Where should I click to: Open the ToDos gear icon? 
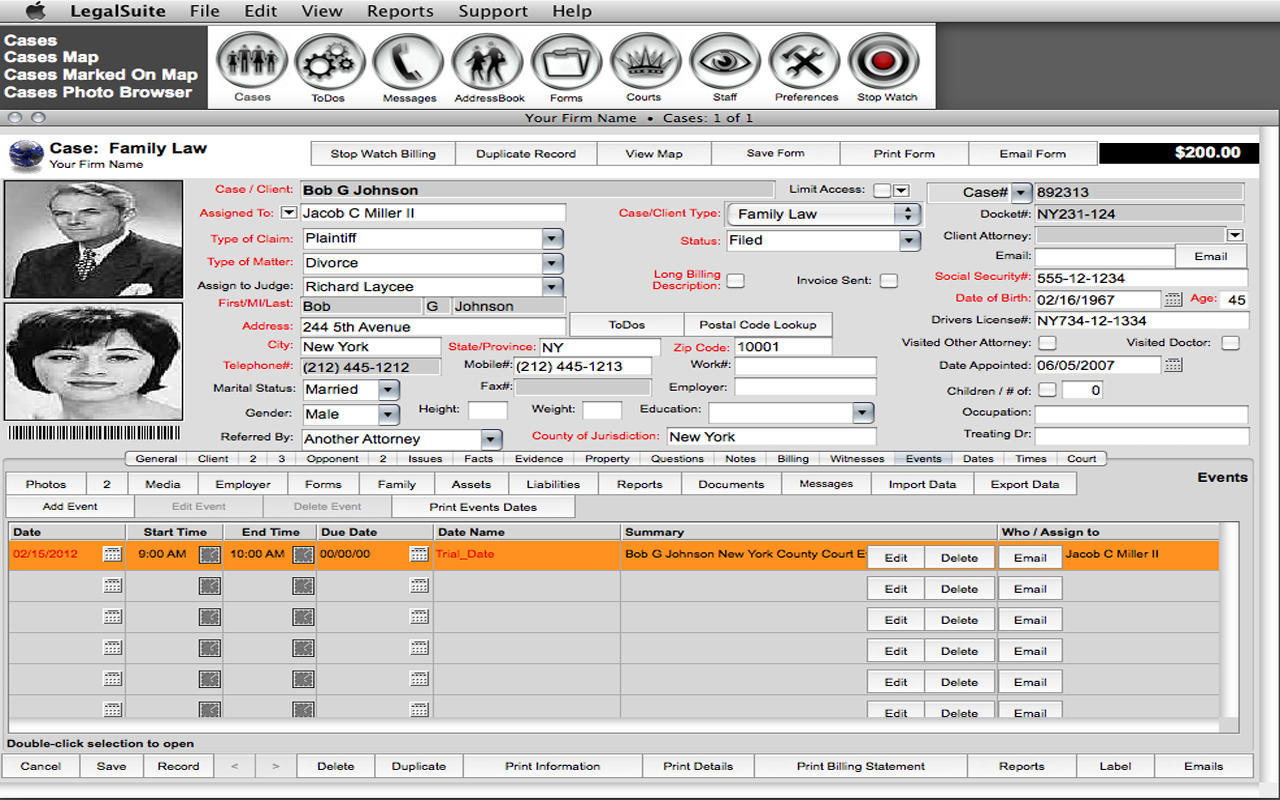point(329,62)
